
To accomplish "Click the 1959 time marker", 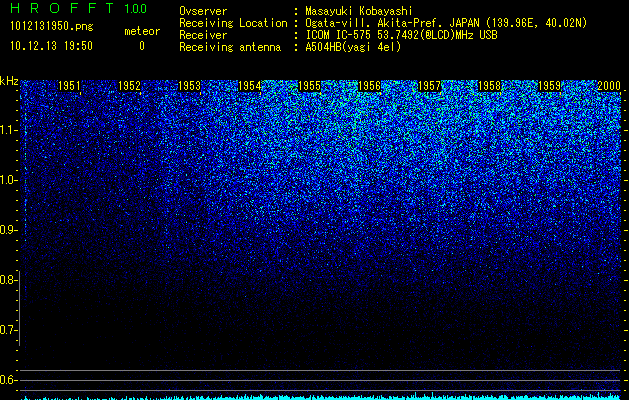I will (549, 86).
